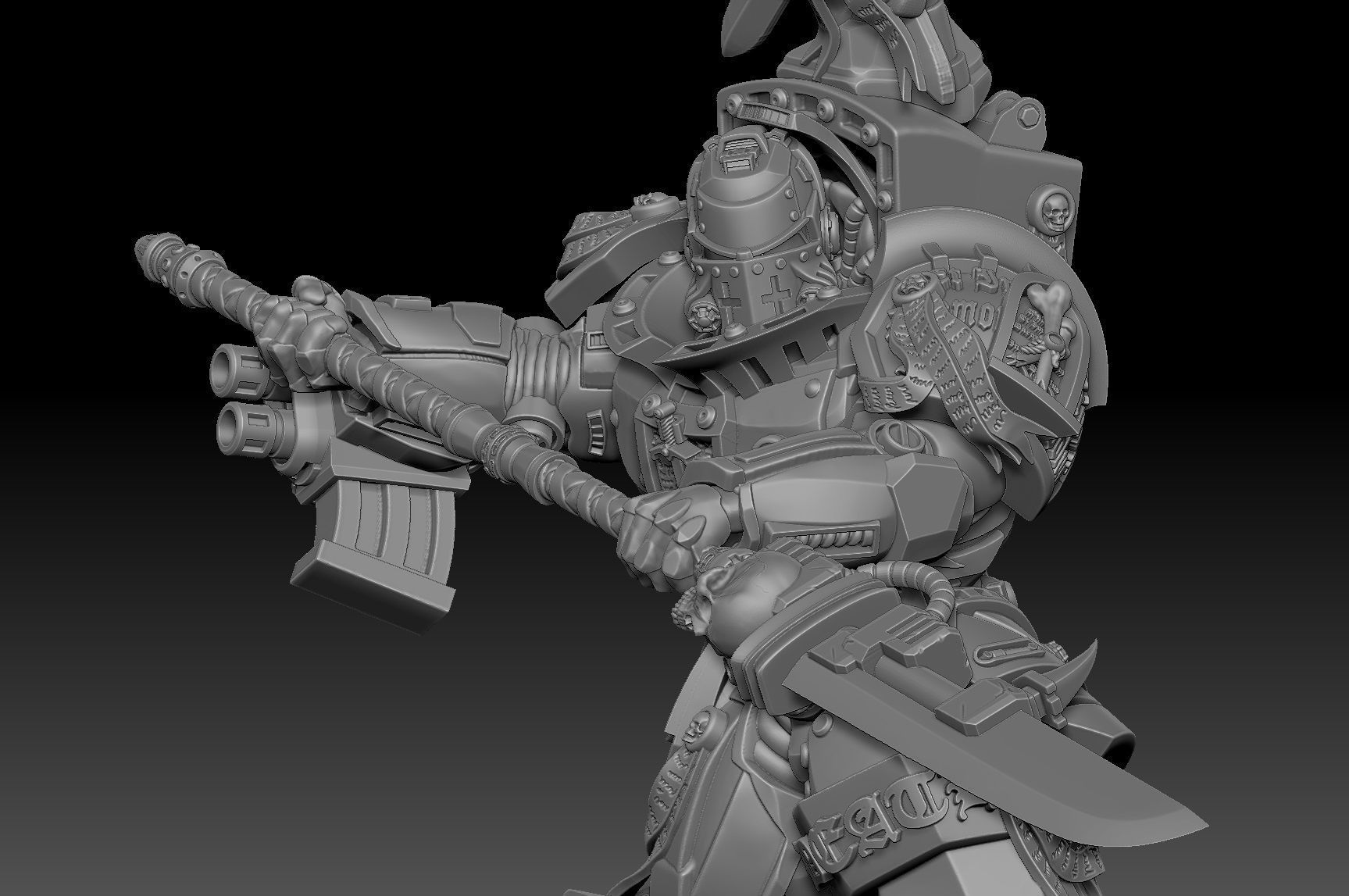Click the combat knife blade
Viewport: 1349px width, 896px height.
click(1008, 760)
